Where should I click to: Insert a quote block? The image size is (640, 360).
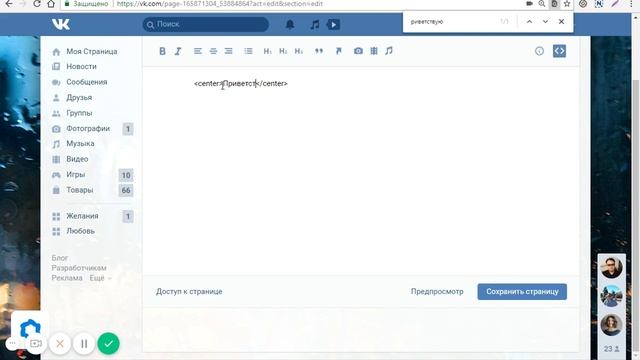point(319,51)
